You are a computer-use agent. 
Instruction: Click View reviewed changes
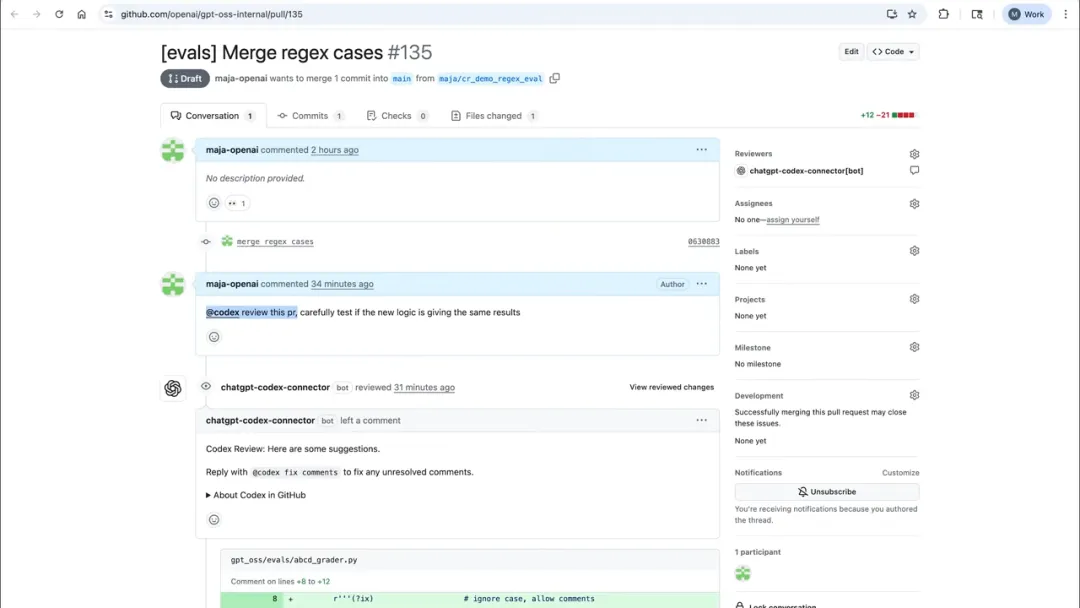coord(672,387)
